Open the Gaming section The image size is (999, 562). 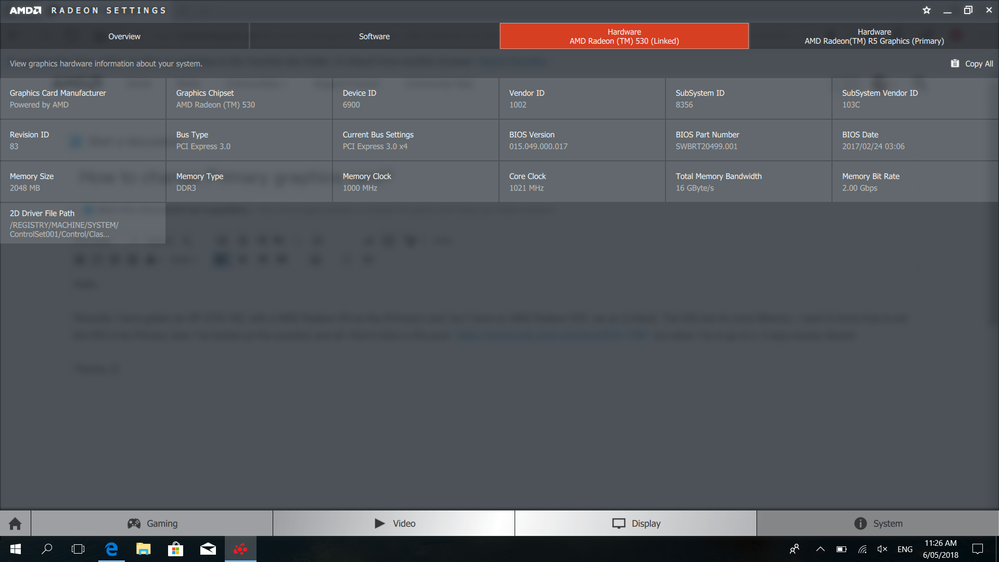point(152,523)
